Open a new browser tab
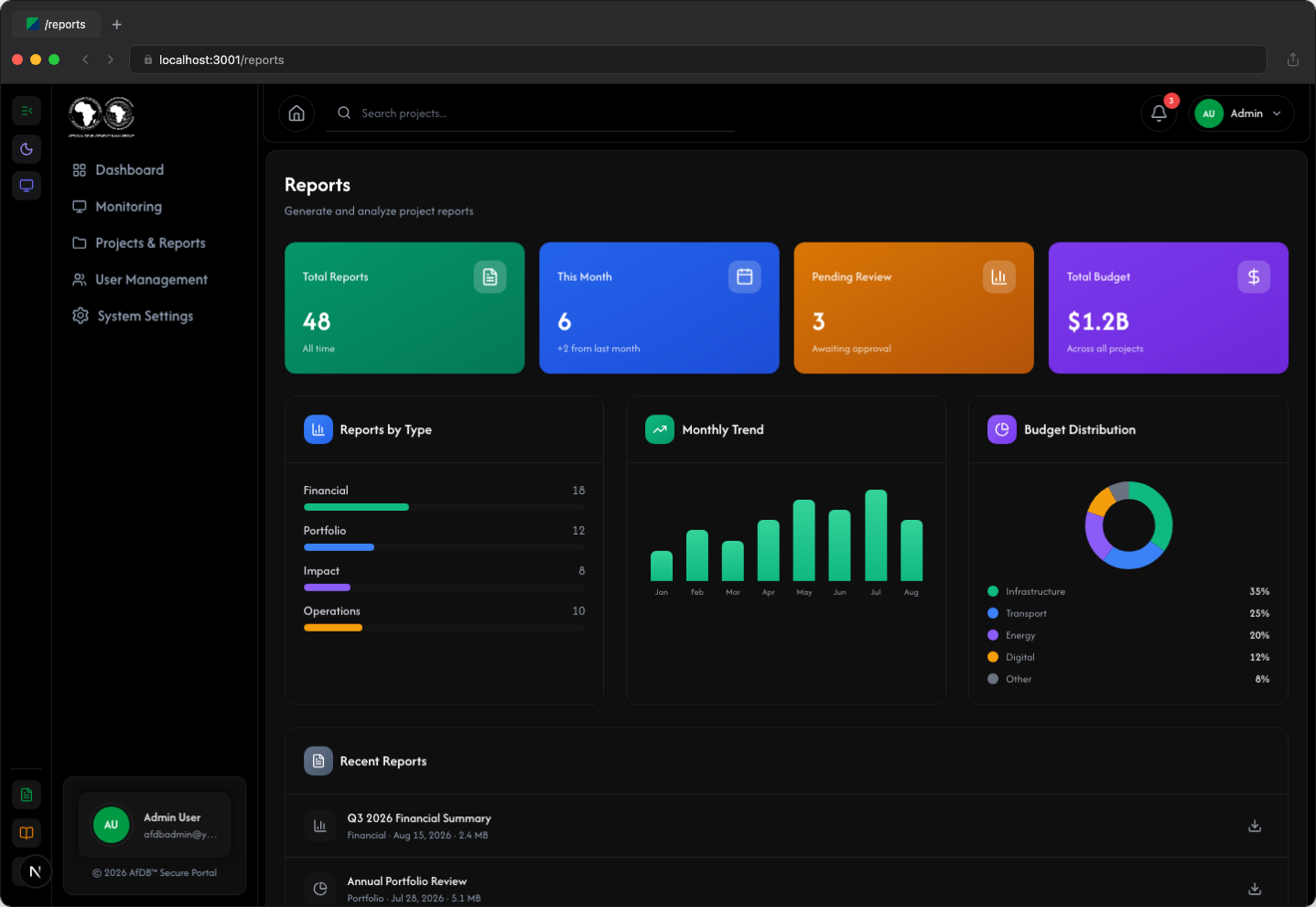1316x907 pixels. (116, 25)
